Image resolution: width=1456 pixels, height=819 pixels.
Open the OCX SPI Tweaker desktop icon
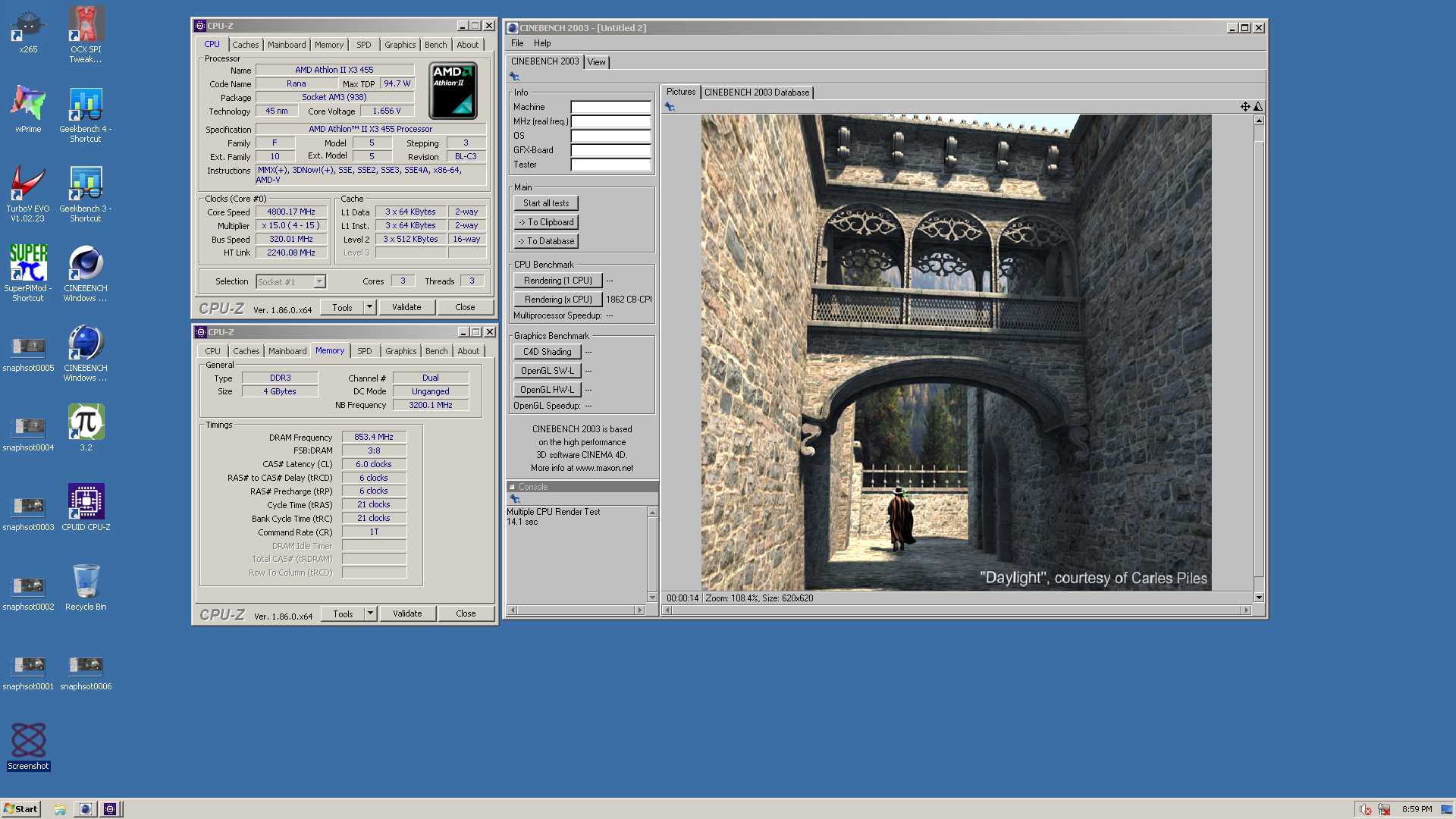pos(86,34)
